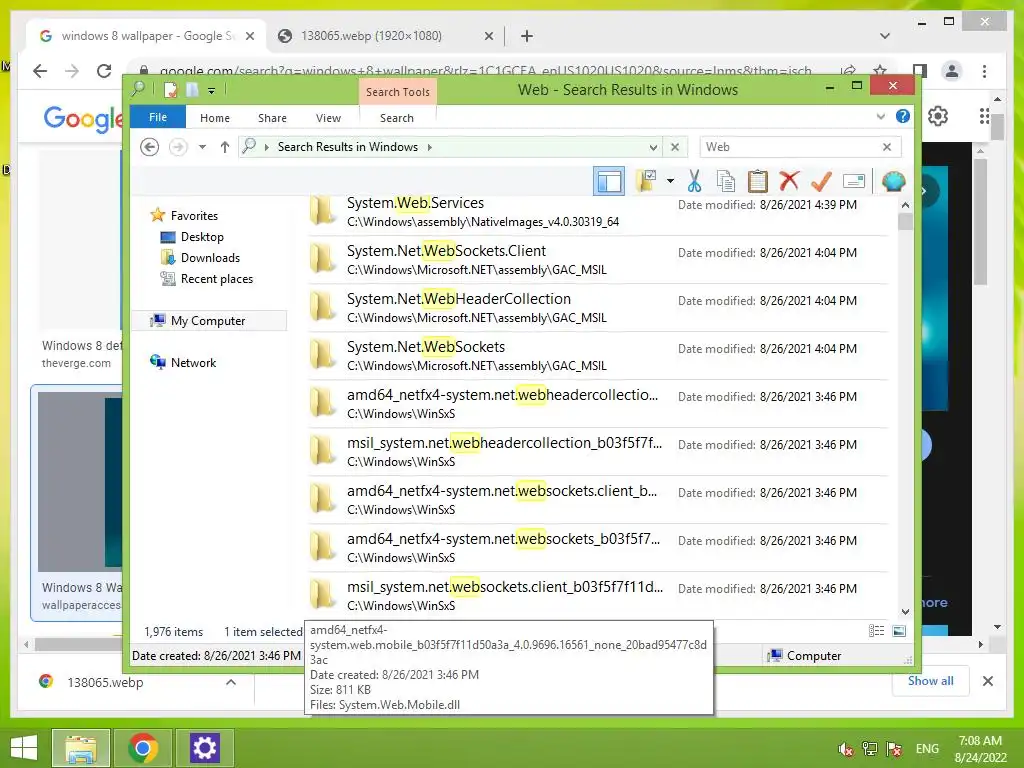This screenshot has width=1024, height=768.
Task: Go back in Chrome browser
Action: [40, 71]
